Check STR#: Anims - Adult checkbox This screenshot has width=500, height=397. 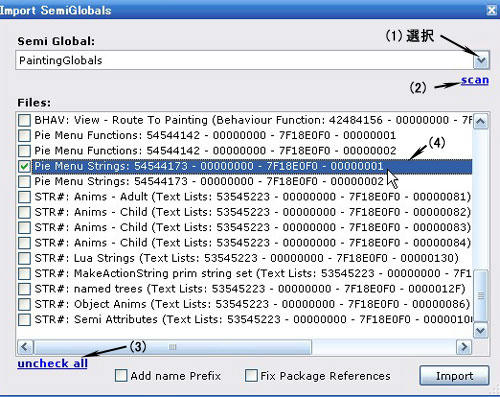(24, 197)
